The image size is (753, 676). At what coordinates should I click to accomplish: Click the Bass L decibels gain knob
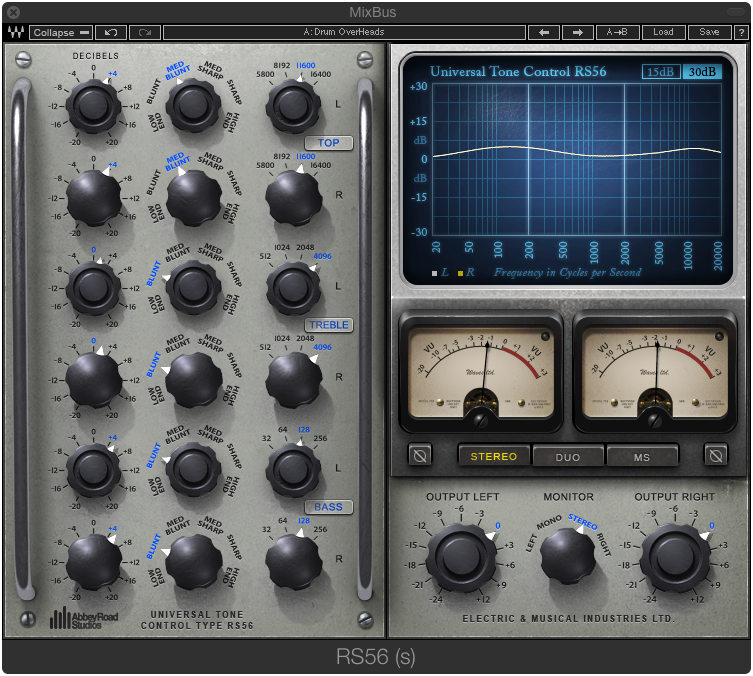click(93, 470)
